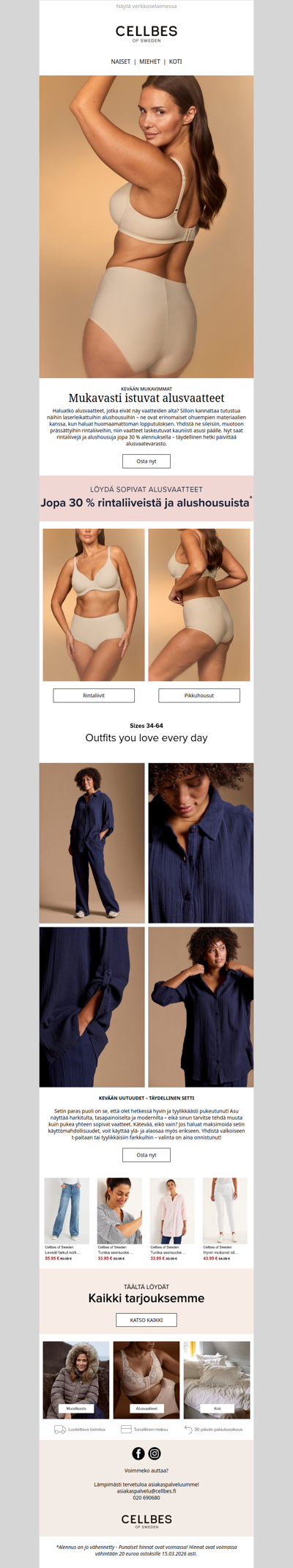This screenshot has width=293, height=1568.
Task: Click the Pikkuhousut button
Action: 199,695
